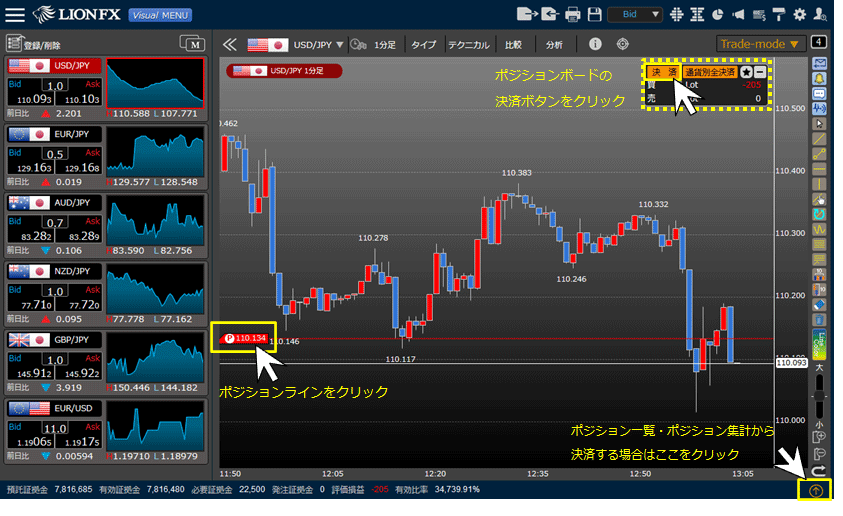The width and height of the screenshot is (843, 516).
Task: Adjust the large/small size slider knob
Action: click(819, 396)
